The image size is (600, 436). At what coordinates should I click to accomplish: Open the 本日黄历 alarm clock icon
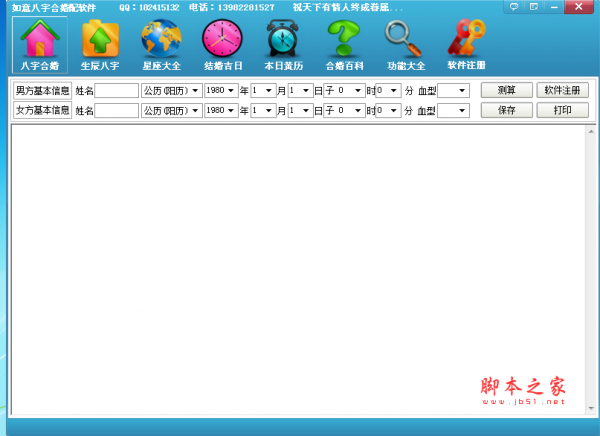[284, 45]
